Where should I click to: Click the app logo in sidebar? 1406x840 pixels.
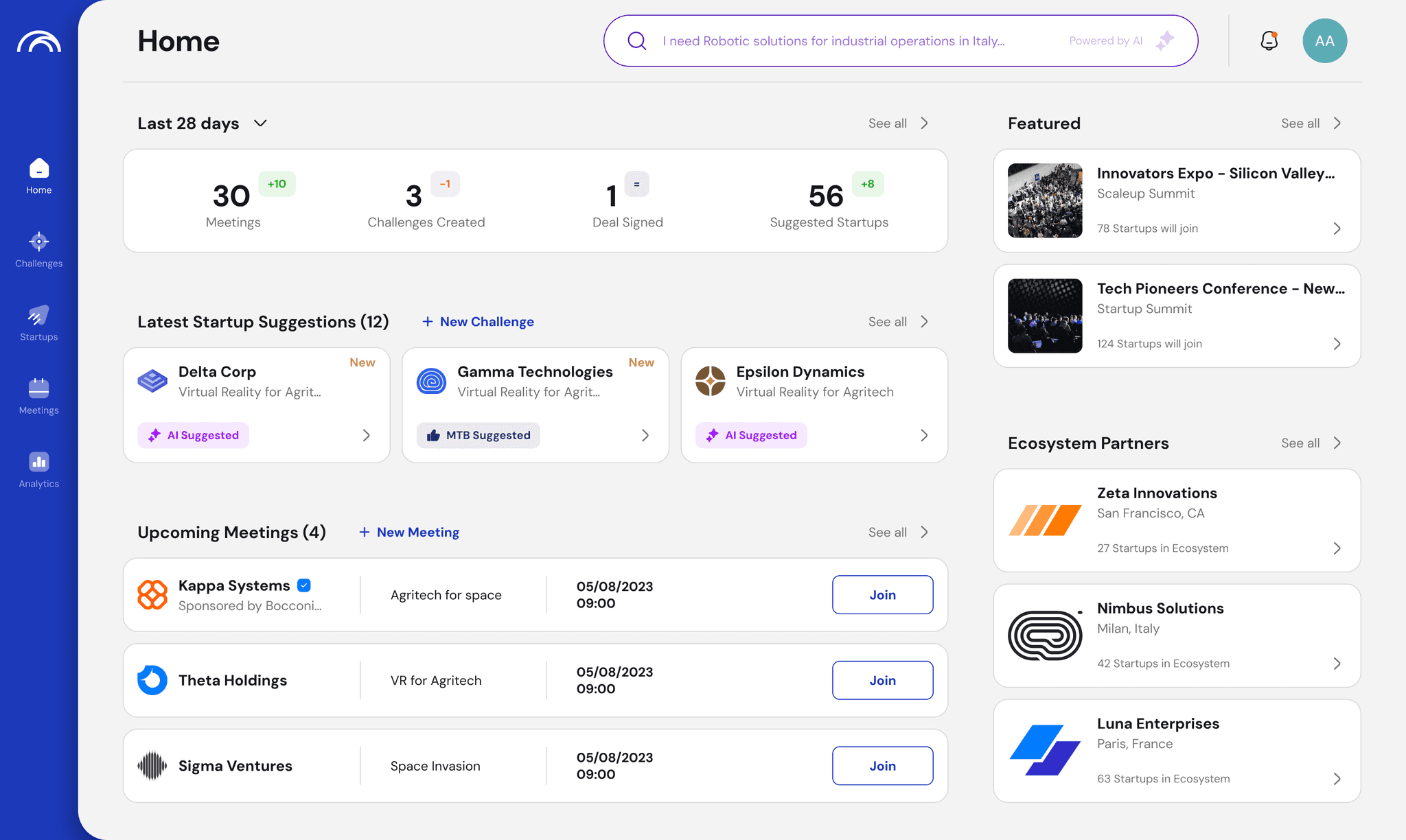[39, 42]
